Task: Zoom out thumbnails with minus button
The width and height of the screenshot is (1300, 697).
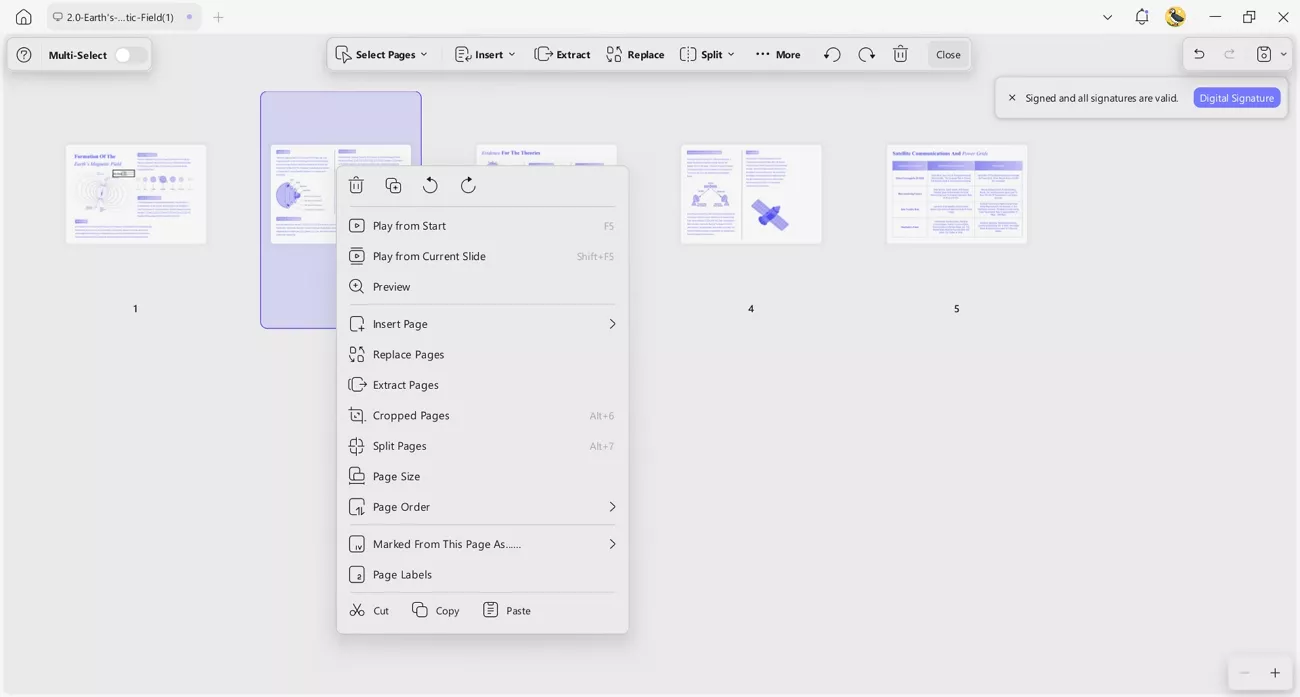Action: click(x=1244, y=673)
